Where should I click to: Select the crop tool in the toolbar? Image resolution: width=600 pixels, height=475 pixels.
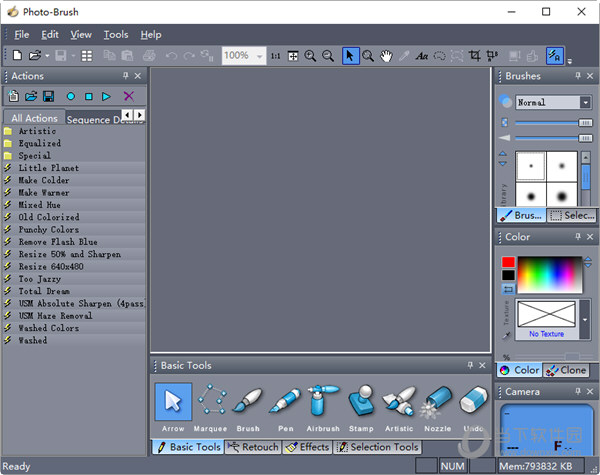click(x=474, y=56)
